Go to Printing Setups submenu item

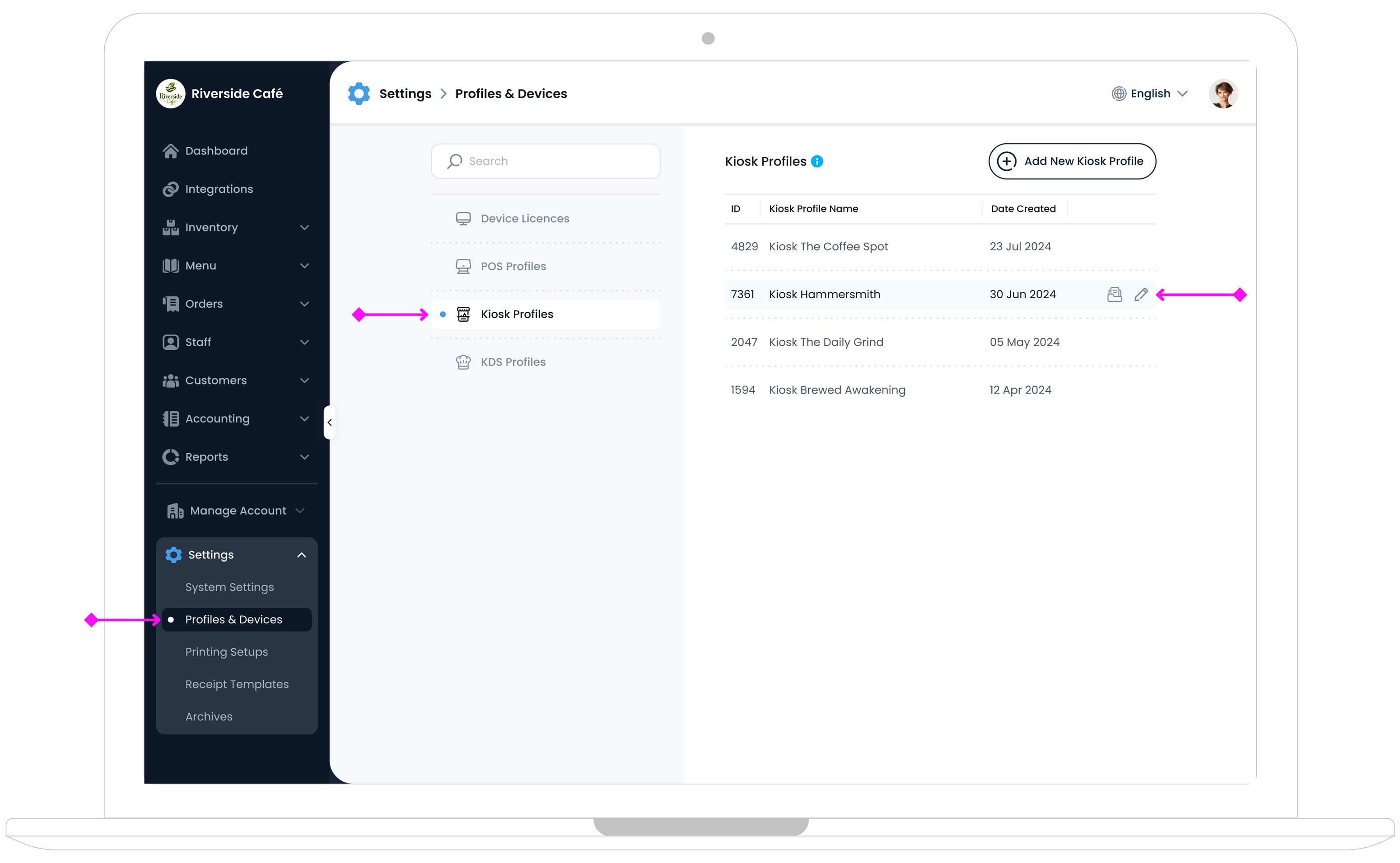227,652
